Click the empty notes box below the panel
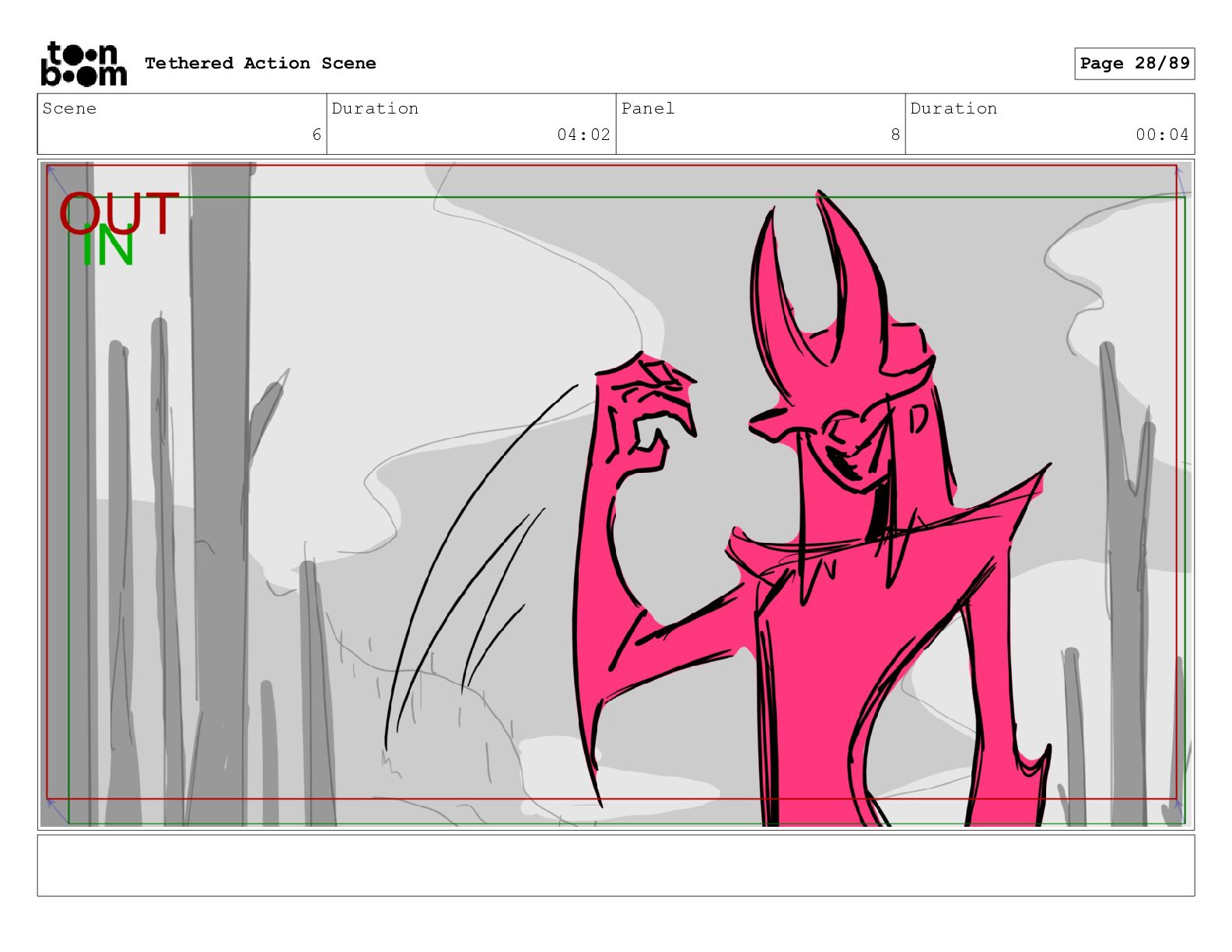 (x=615, y=865)
